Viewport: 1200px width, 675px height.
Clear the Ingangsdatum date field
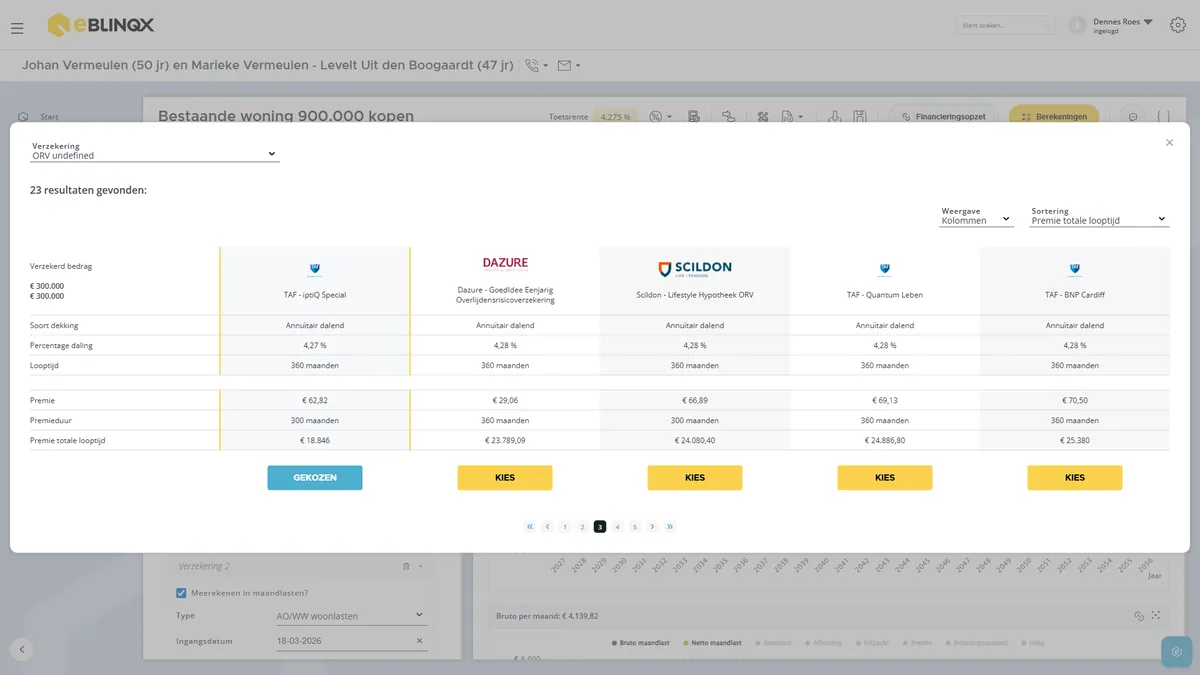click(419, 641)
